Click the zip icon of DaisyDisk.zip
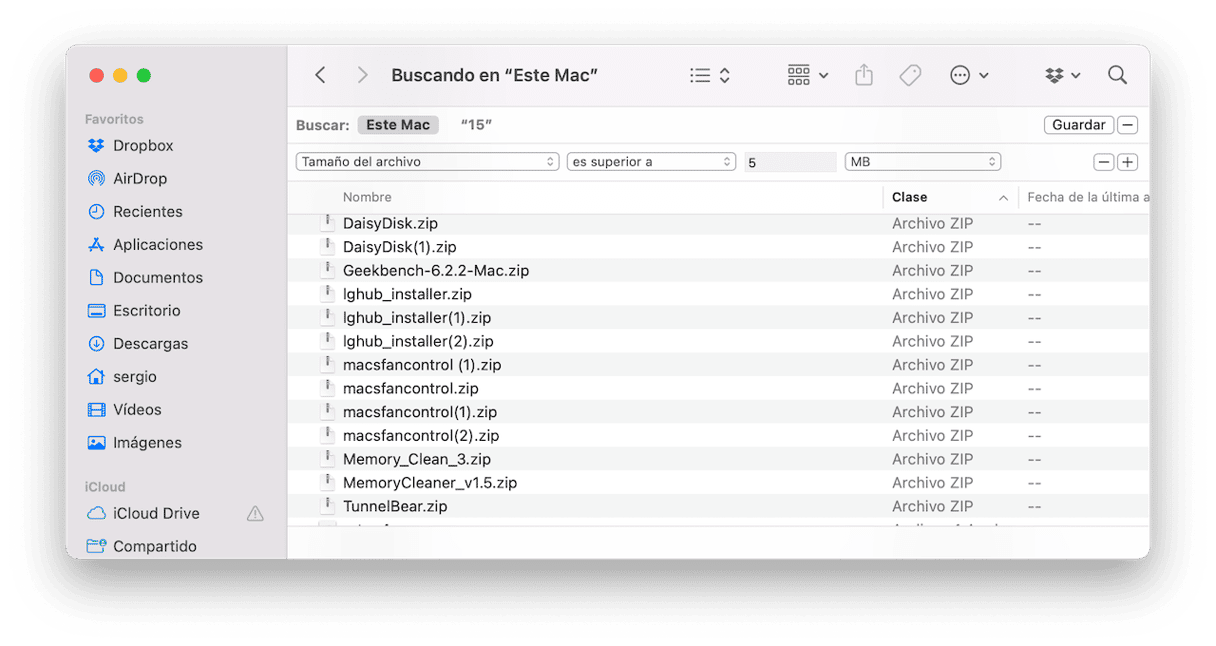Screen dimensions: 1216x646 click(327, 222)
